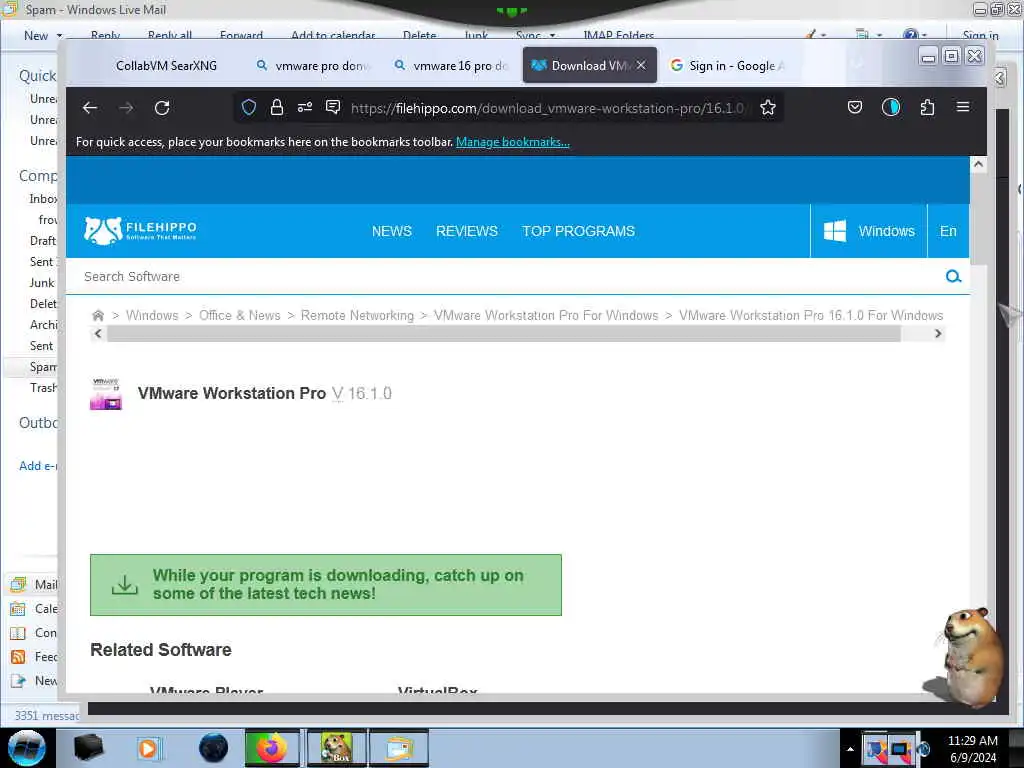This screenshot has height=768, width=1024.
Task: Select Junk folder in Windows Live Mail
Action: 42,283
